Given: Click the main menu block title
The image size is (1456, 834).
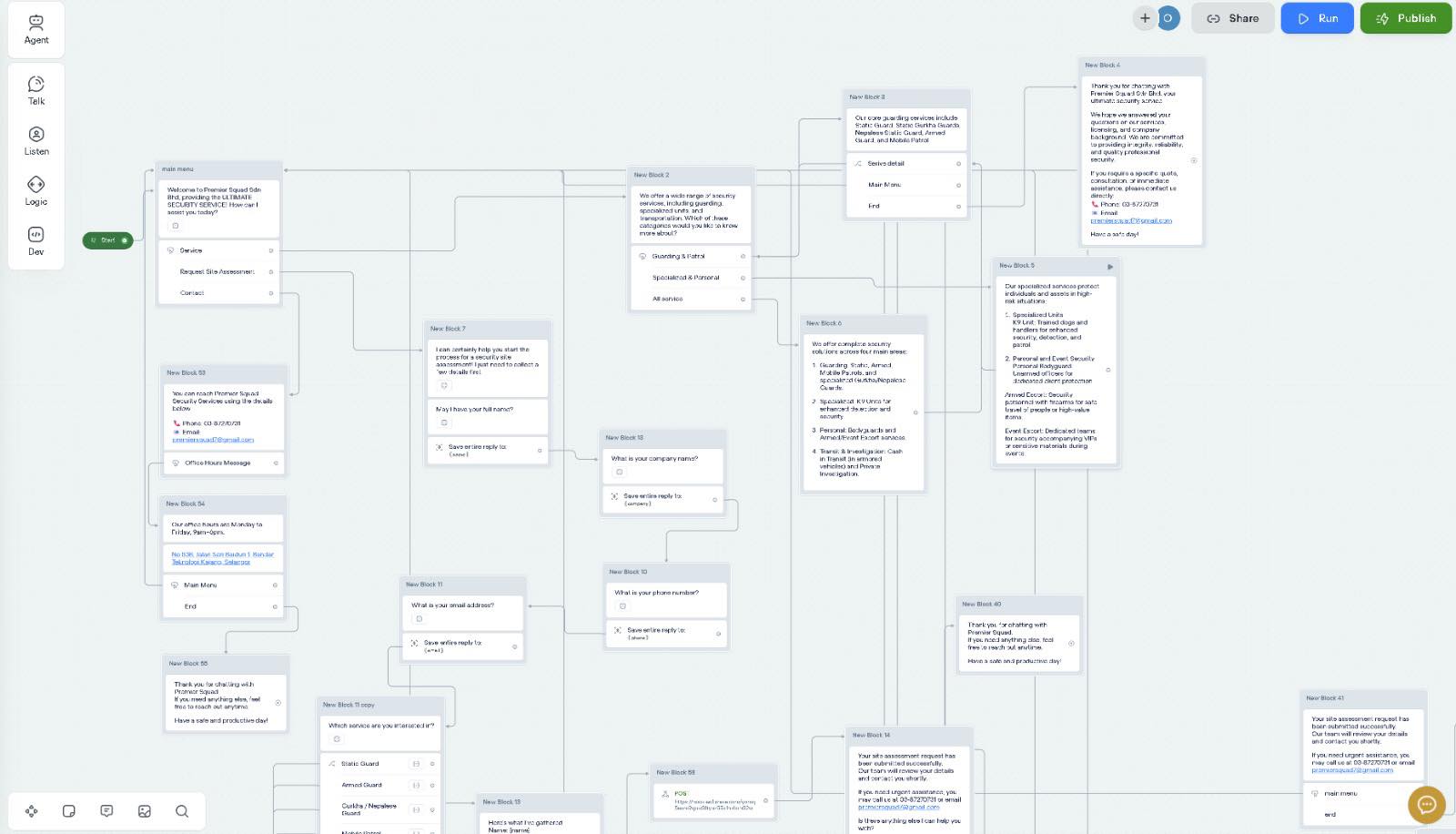Looking at the screenshot, I should pyautogui.click(x=178, y=169).
